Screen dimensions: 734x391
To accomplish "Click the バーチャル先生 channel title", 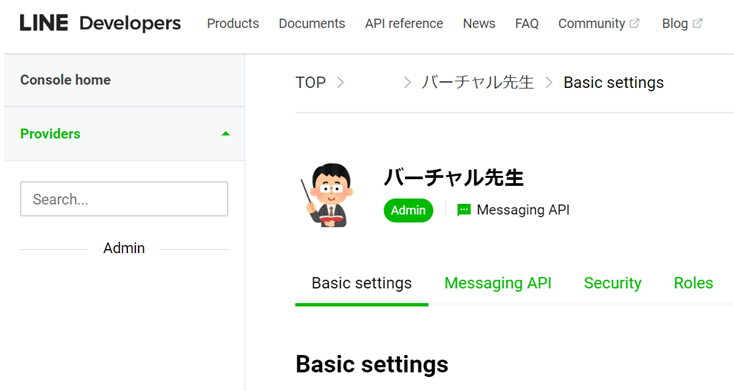I will point(454,178).
